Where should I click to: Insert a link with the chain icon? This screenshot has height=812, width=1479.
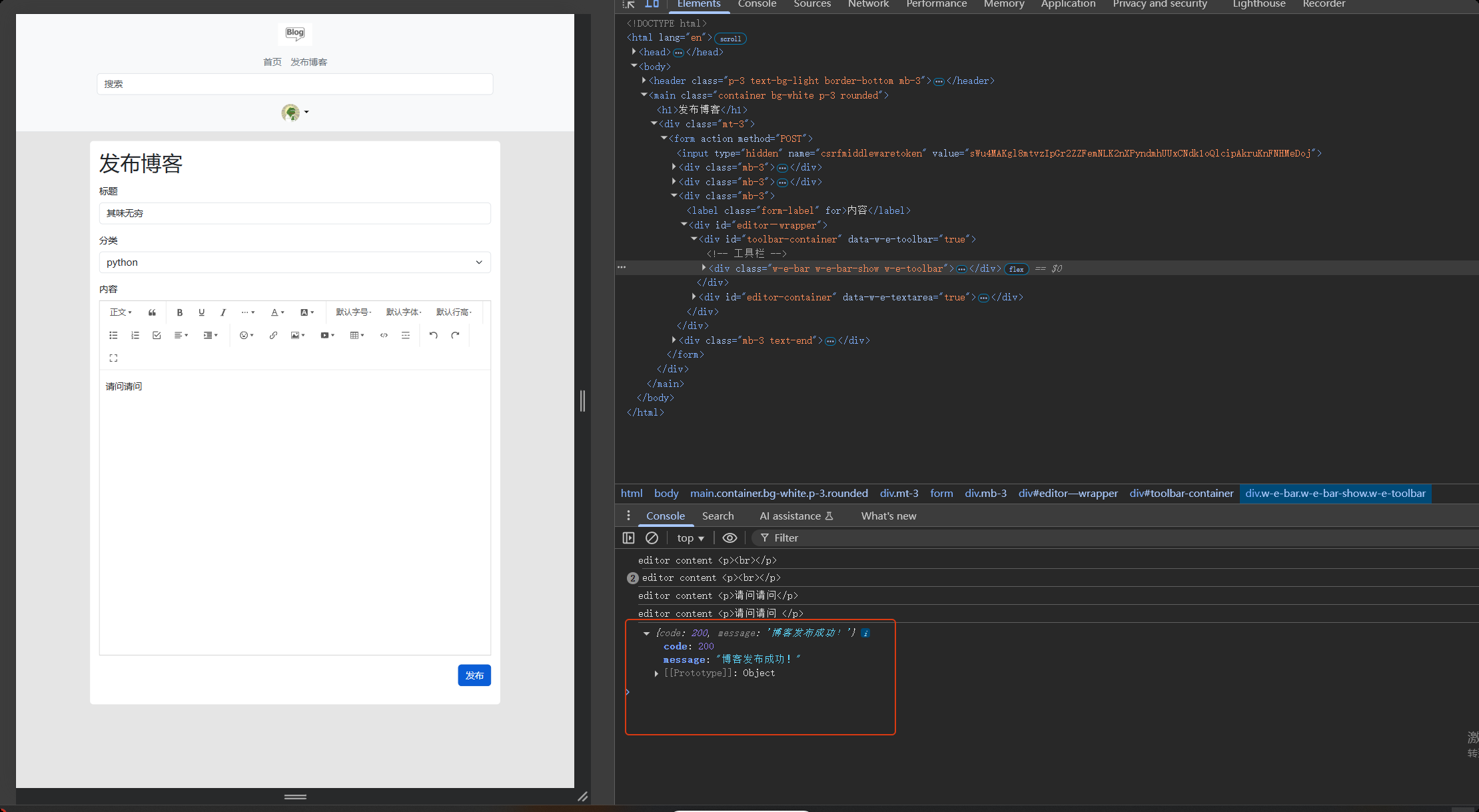273,336
